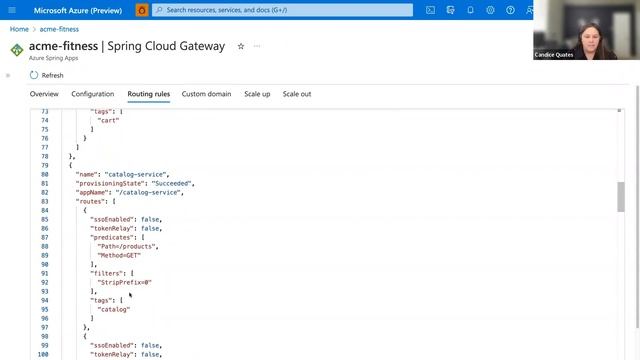The width and height of the screenshot is (640, 360).
Task: Open Cloud Shell from top bar
Action: tap(430, 10)
